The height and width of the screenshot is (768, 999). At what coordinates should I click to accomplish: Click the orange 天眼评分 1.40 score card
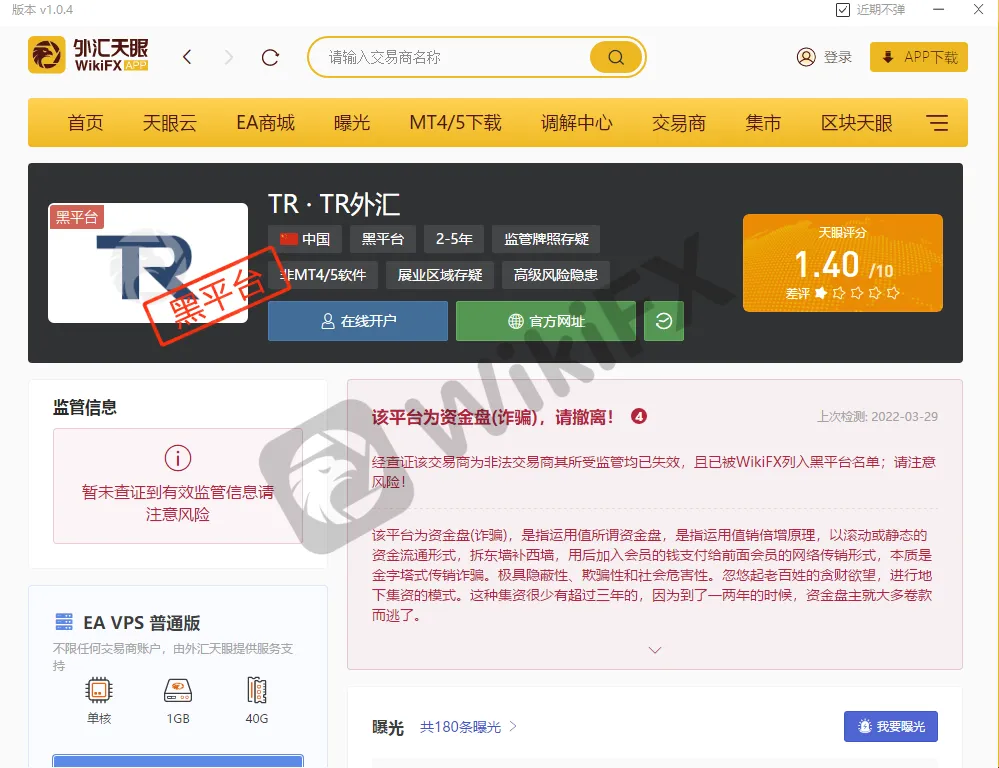click(842, 263)
